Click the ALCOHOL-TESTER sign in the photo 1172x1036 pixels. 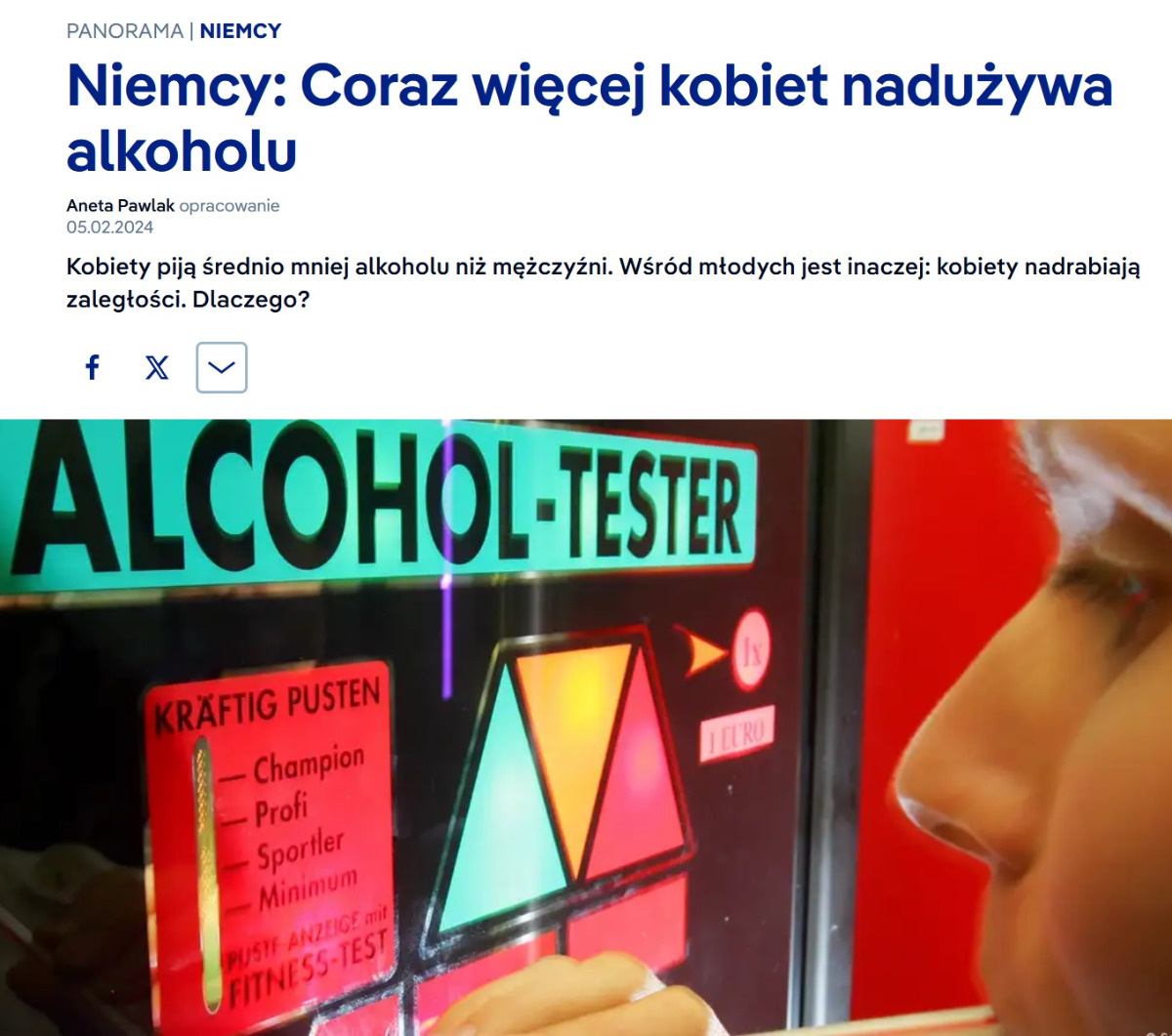pos(381,508)
